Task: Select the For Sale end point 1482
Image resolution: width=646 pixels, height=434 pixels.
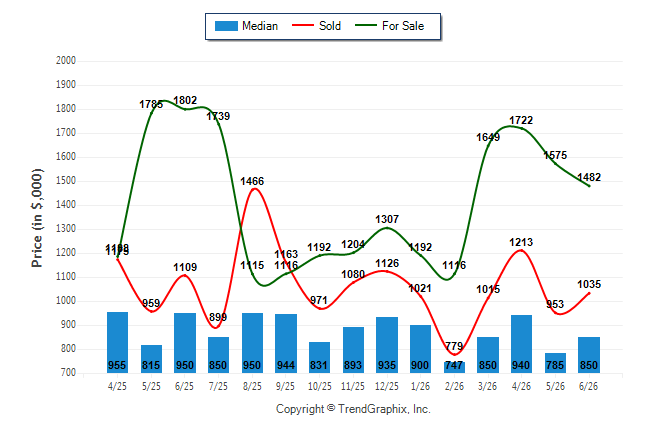Action: pos(589,186)
